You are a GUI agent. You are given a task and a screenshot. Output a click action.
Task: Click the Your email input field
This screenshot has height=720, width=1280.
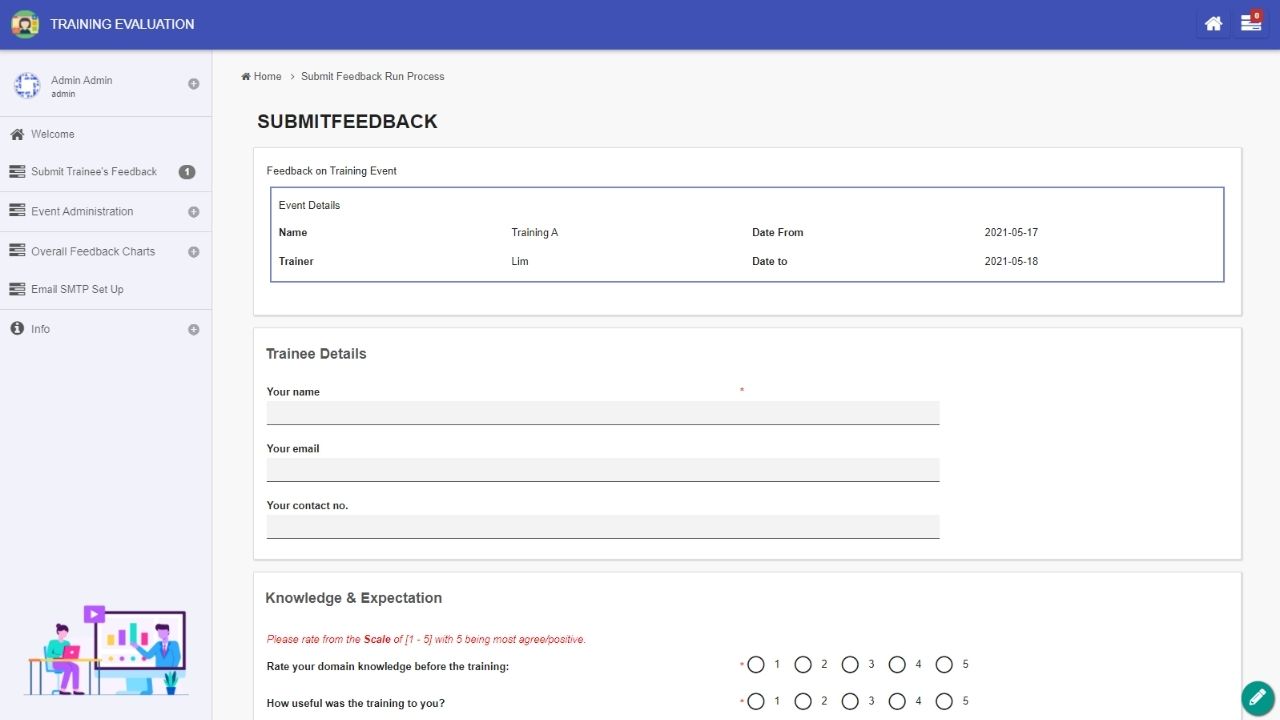(x=602, y=470)
